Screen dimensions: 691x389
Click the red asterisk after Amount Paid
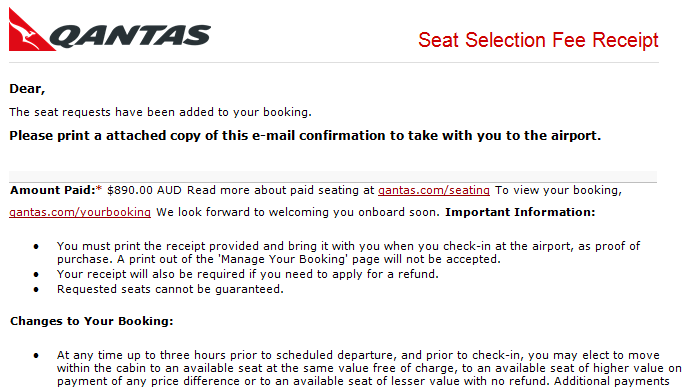pyautogui.click(x=99, y=189)
